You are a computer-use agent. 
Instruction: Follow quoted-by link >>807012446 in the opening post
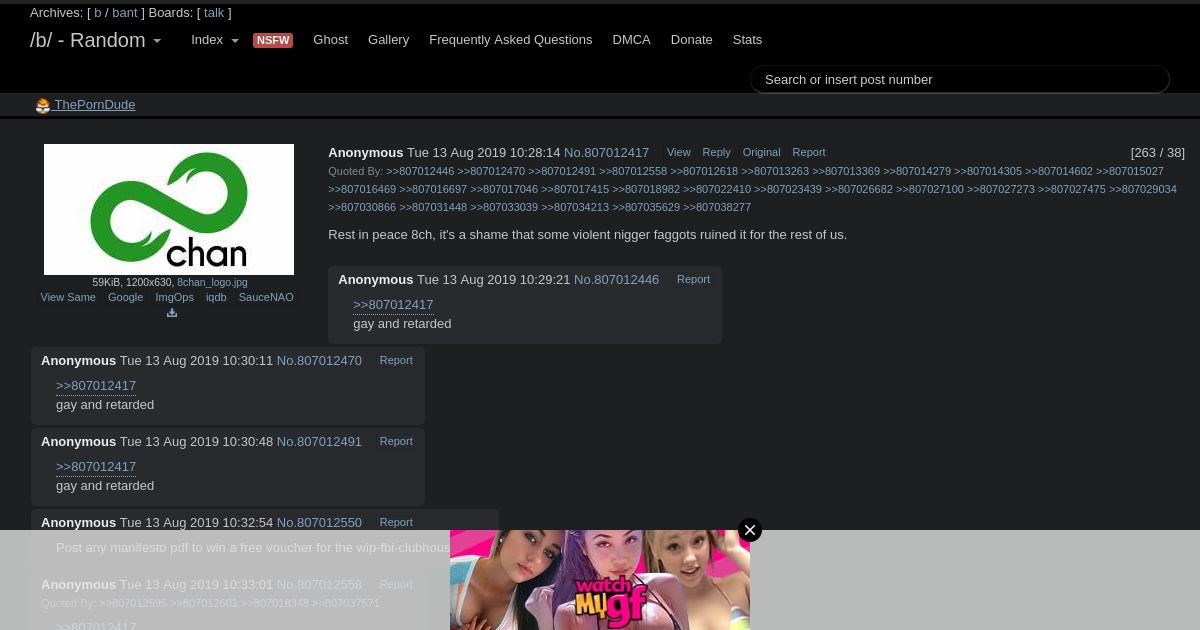click(x=420, y=172)
